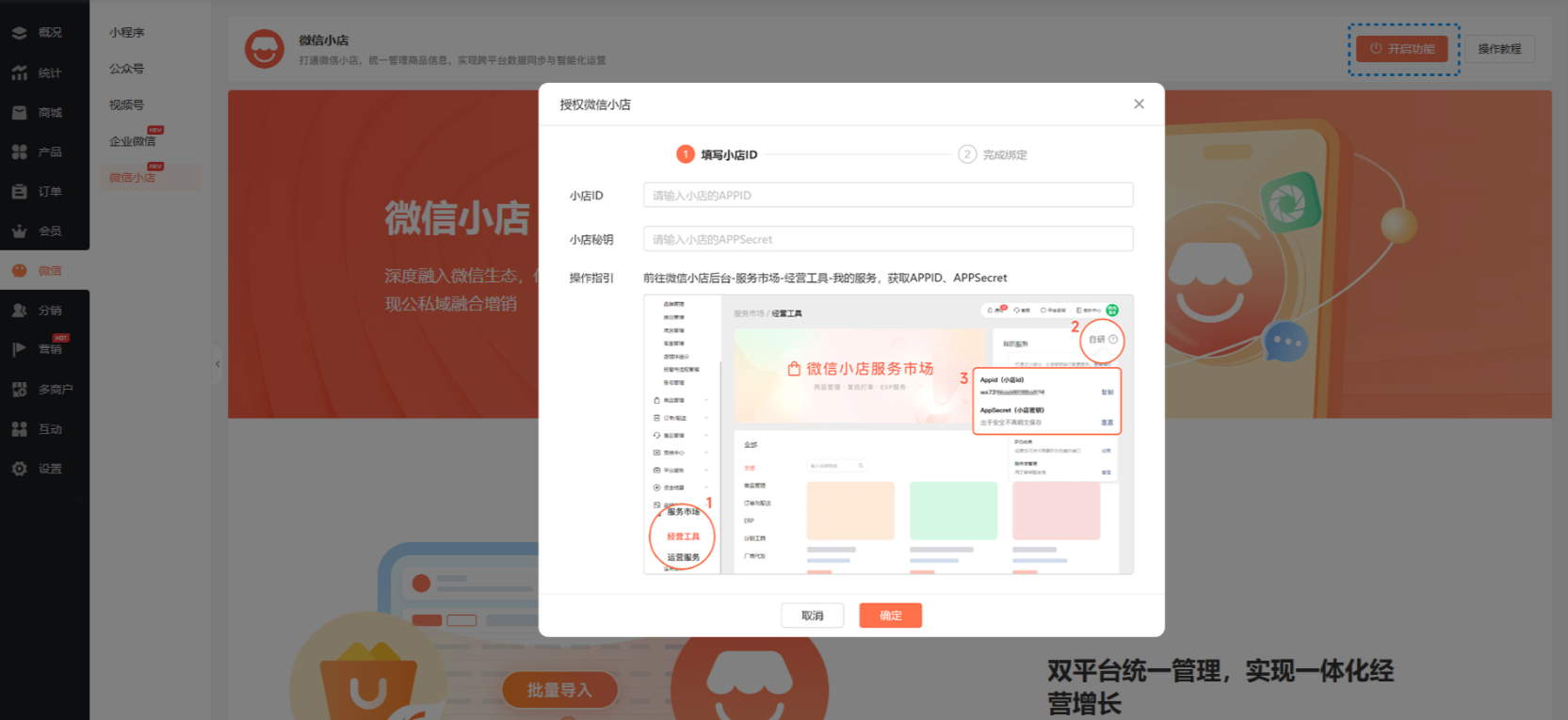1568x720 pixels.
Task: Select step 填写小店ID in wizard
Action: click(x=717, y=154)
